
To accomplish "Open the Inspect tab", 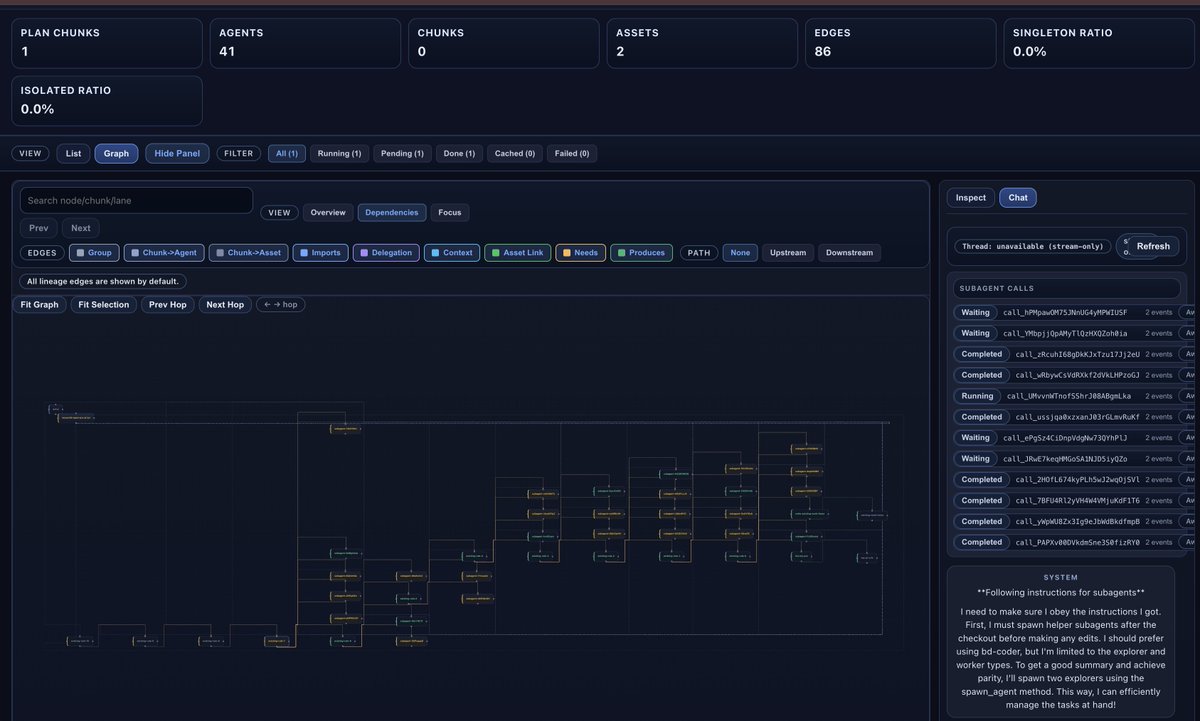I will pos(970,197).
